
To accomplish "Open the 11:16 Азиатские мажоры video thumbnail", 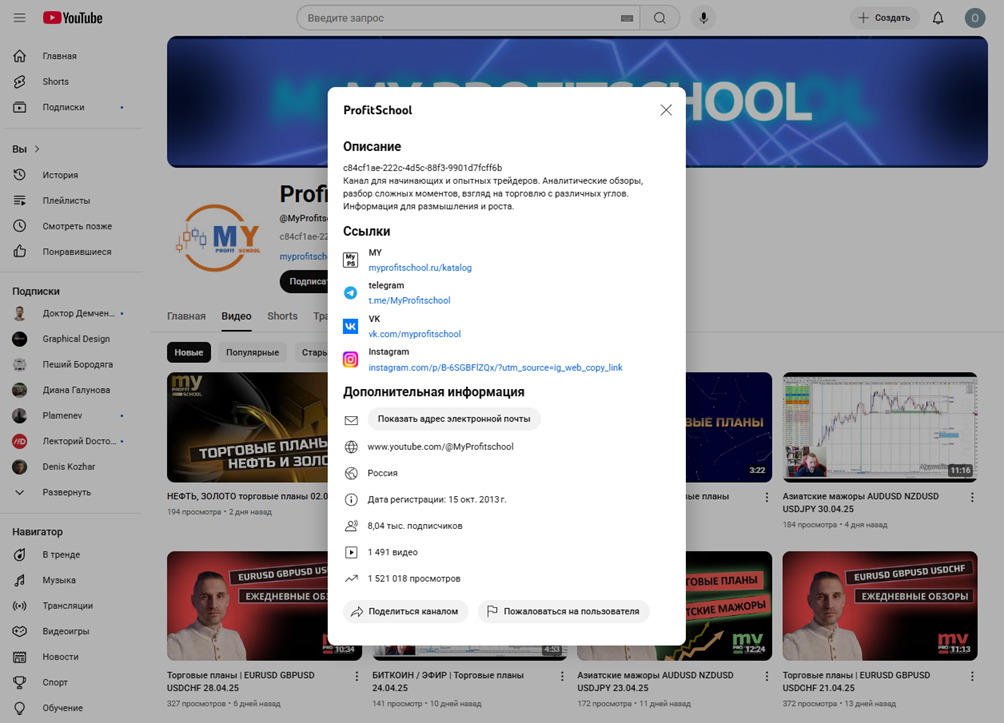I will tap(880, 427).
